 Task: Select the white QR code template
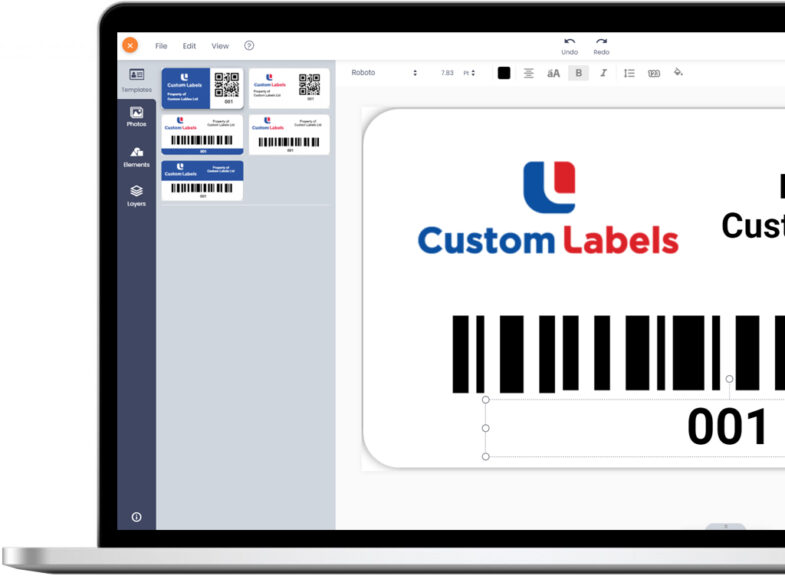click(289, 88)
